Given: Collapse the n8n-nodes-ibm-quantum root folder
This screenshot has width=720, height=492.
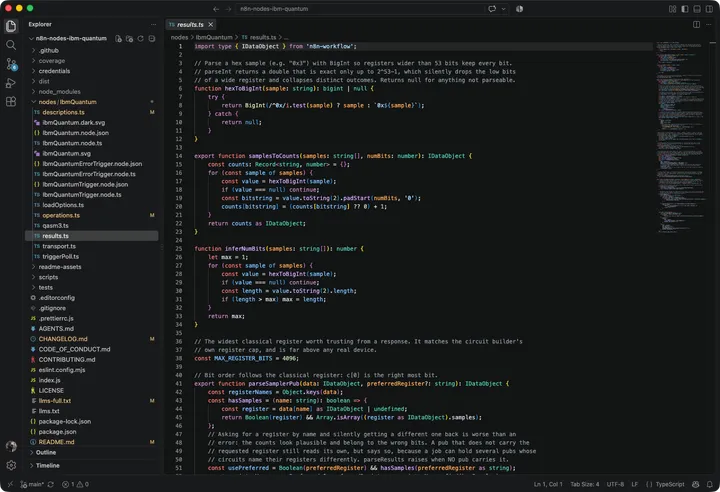Looking at the screenshot, I should tap(69, 39).
